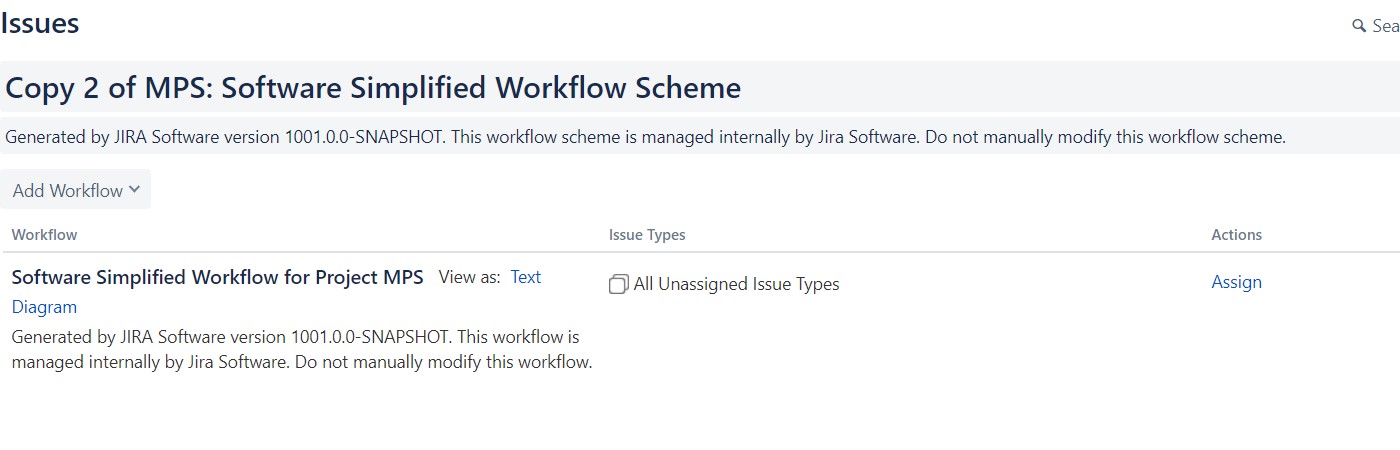Click the workflow description in the table row

[302, 349]
